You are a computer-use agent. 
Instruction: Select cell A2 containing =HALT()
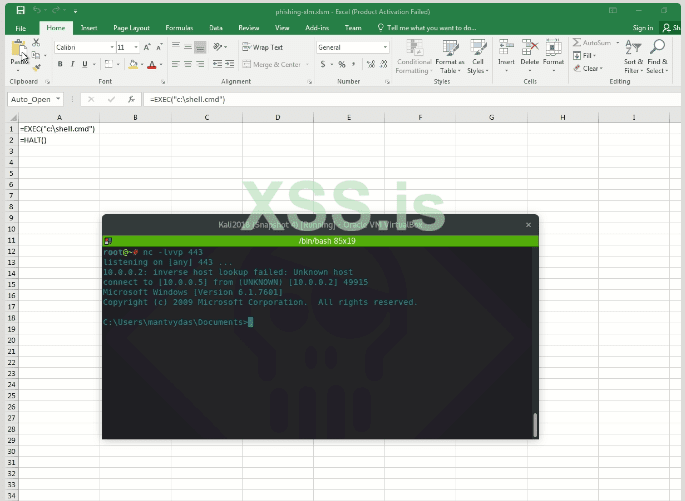point(59,140)
